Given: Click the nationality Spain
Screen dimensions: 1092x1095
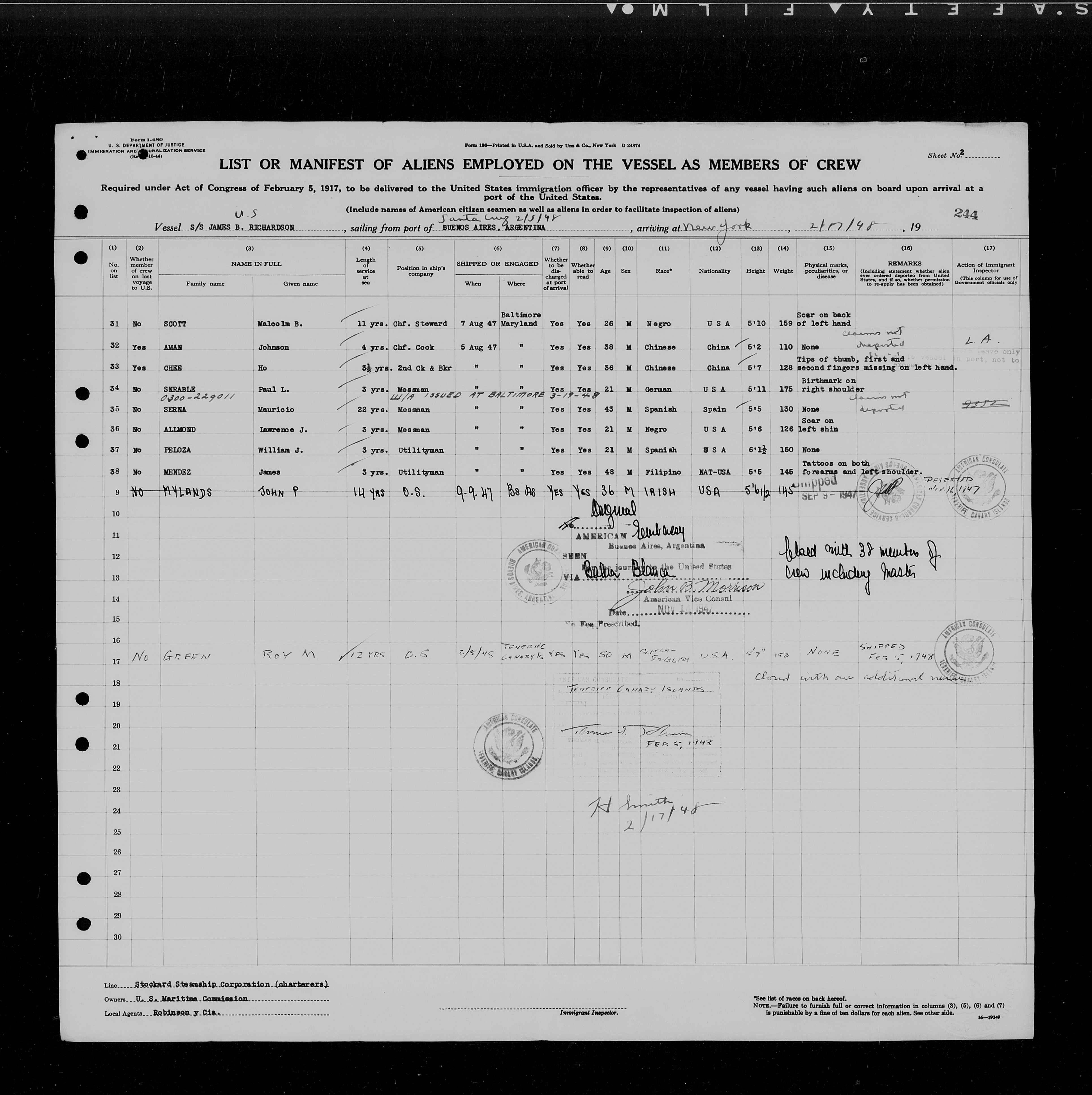Looking at the screenshot, I should (715, 409).
